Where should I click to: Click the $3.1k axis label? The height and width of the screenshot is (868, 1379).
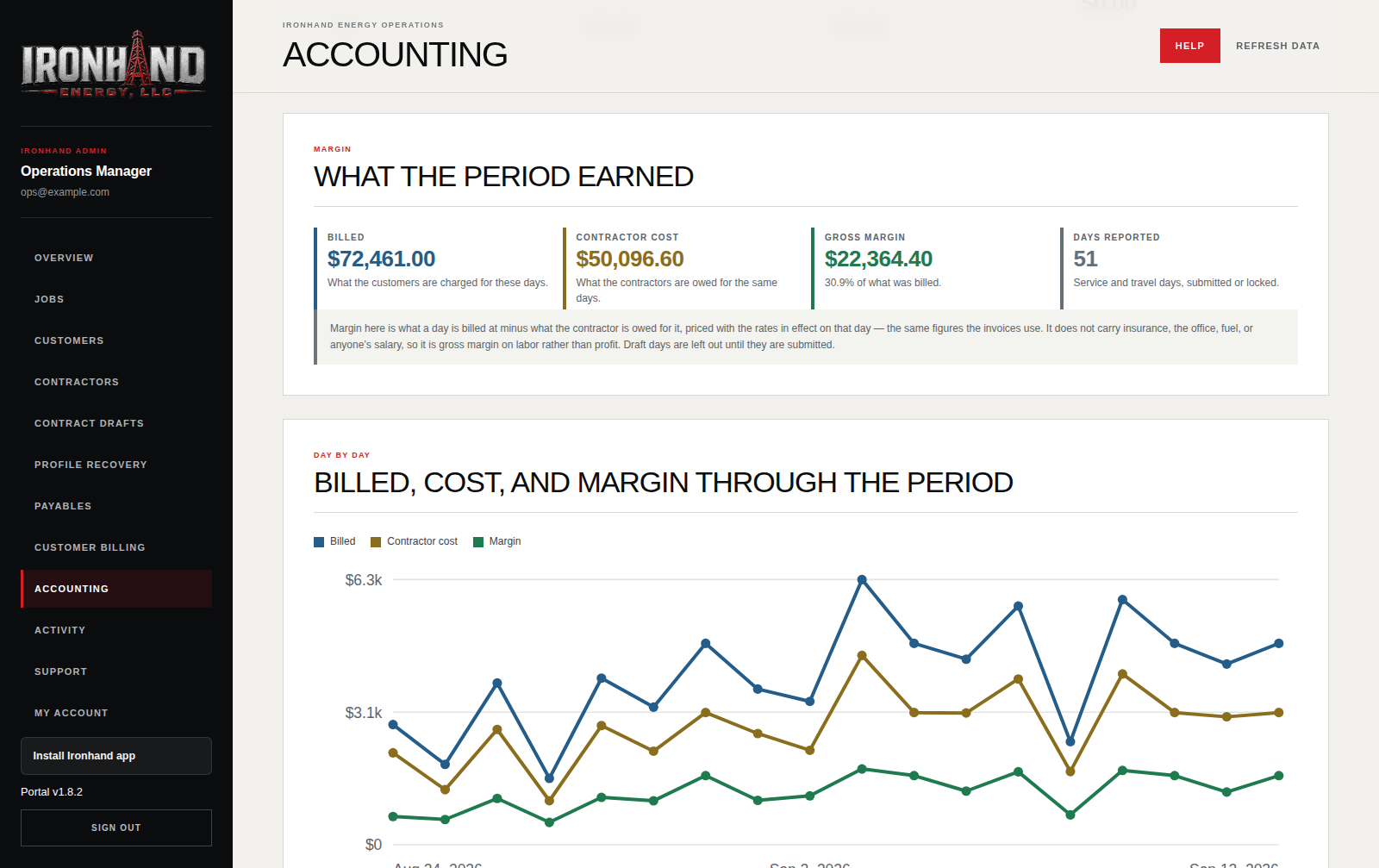(x=364, y=713)
